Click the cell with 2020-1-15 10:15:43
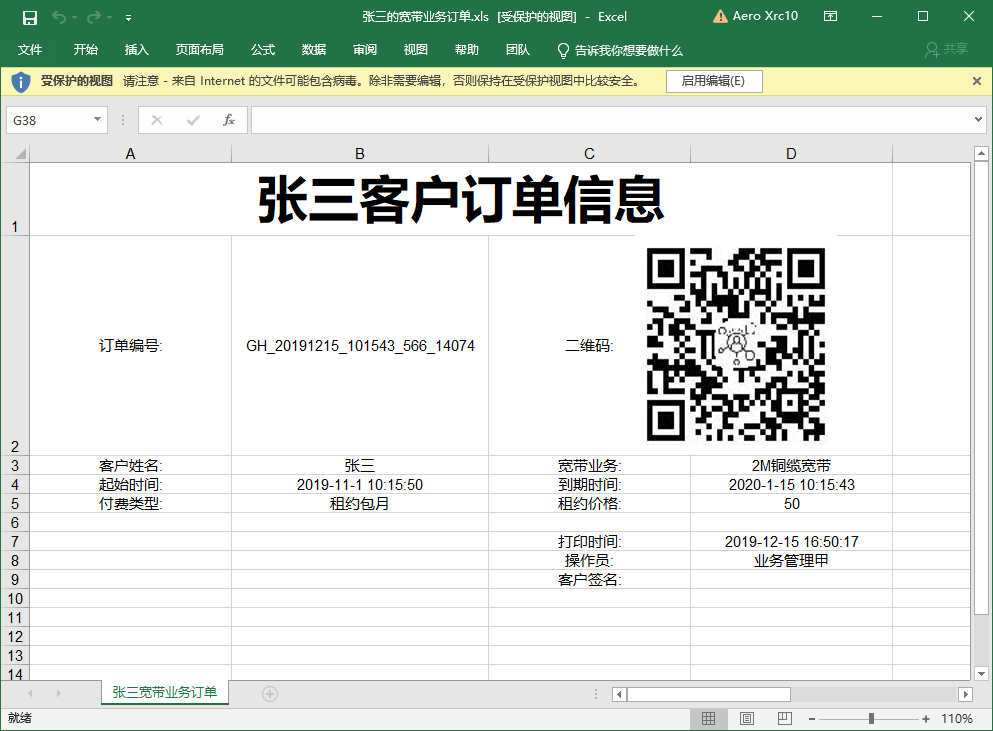Viewport: 993px width, 731px height. [x=791, y=485]
